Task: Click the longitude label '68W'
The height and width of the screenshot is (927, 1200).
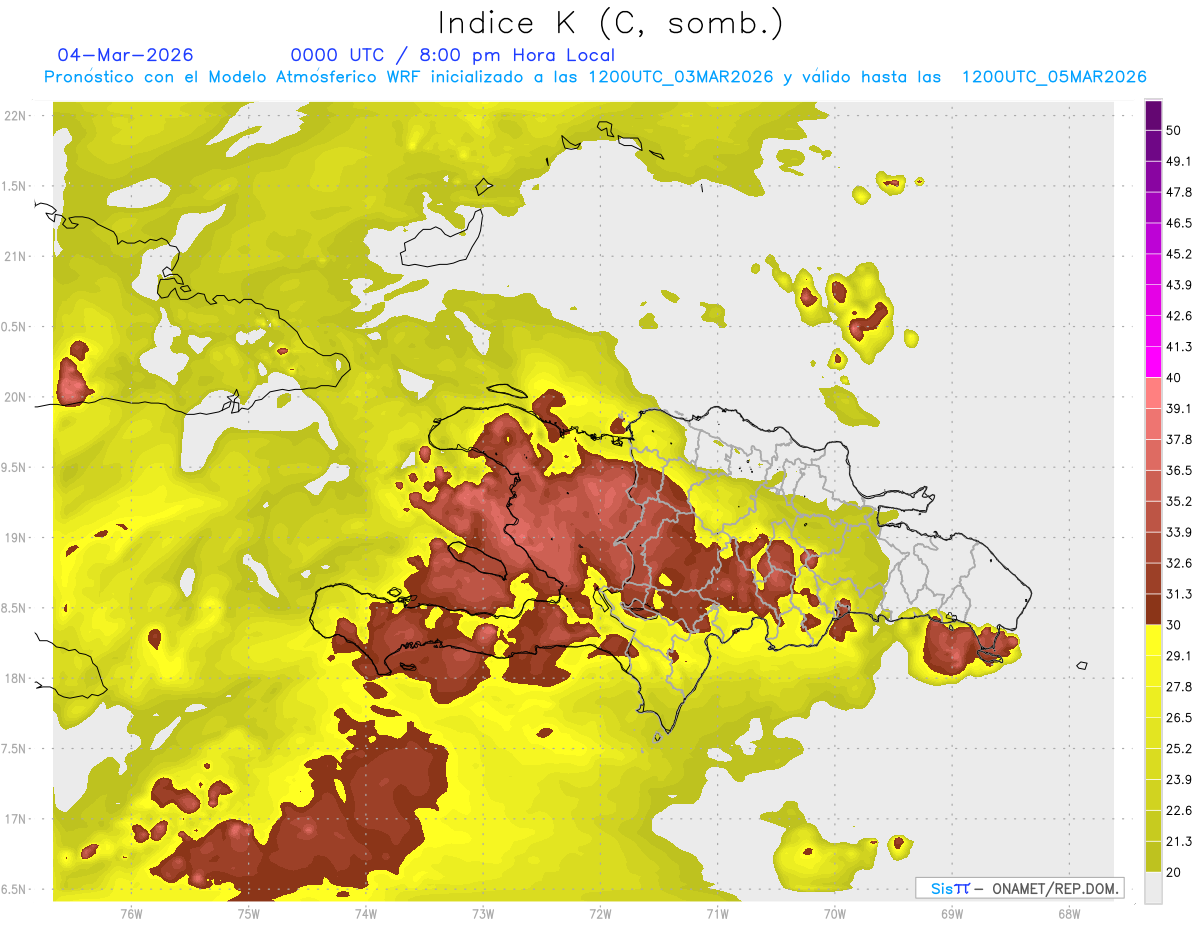Action: coord(1069,914)
